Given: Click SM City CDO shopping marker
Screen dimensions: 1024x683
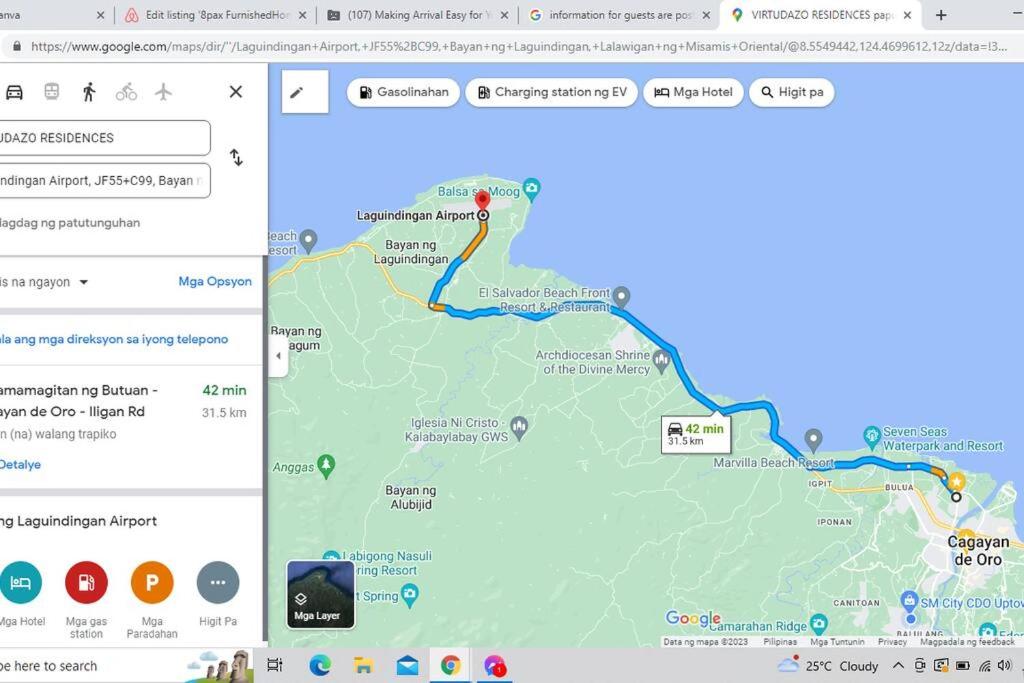Looking at the screenshot, I should [909, 600].
